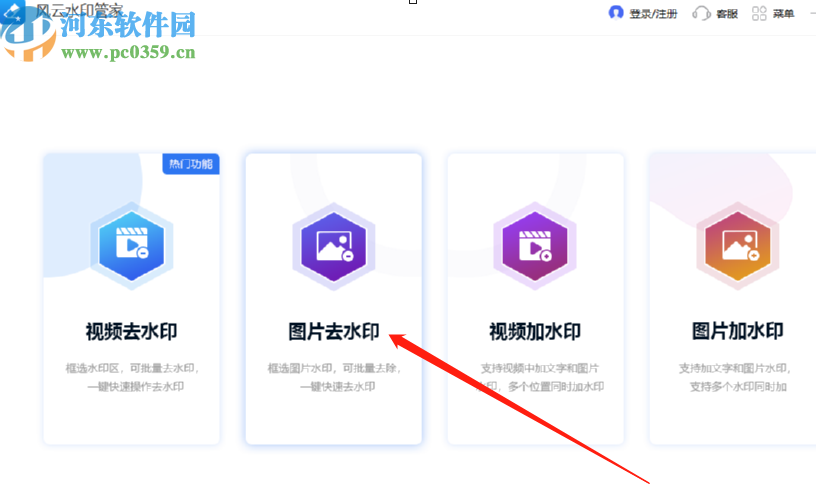Image resolution: width=816 pixels, height=490 pixels.
Task: Click the video watermark removal hexagon icon
Action: click(132, 246)
